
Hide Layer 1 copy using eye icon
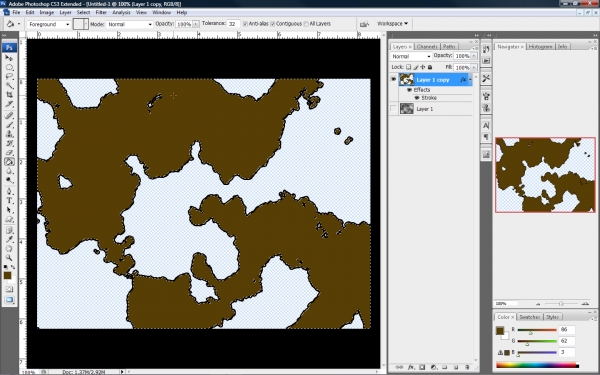click(393, 79)
